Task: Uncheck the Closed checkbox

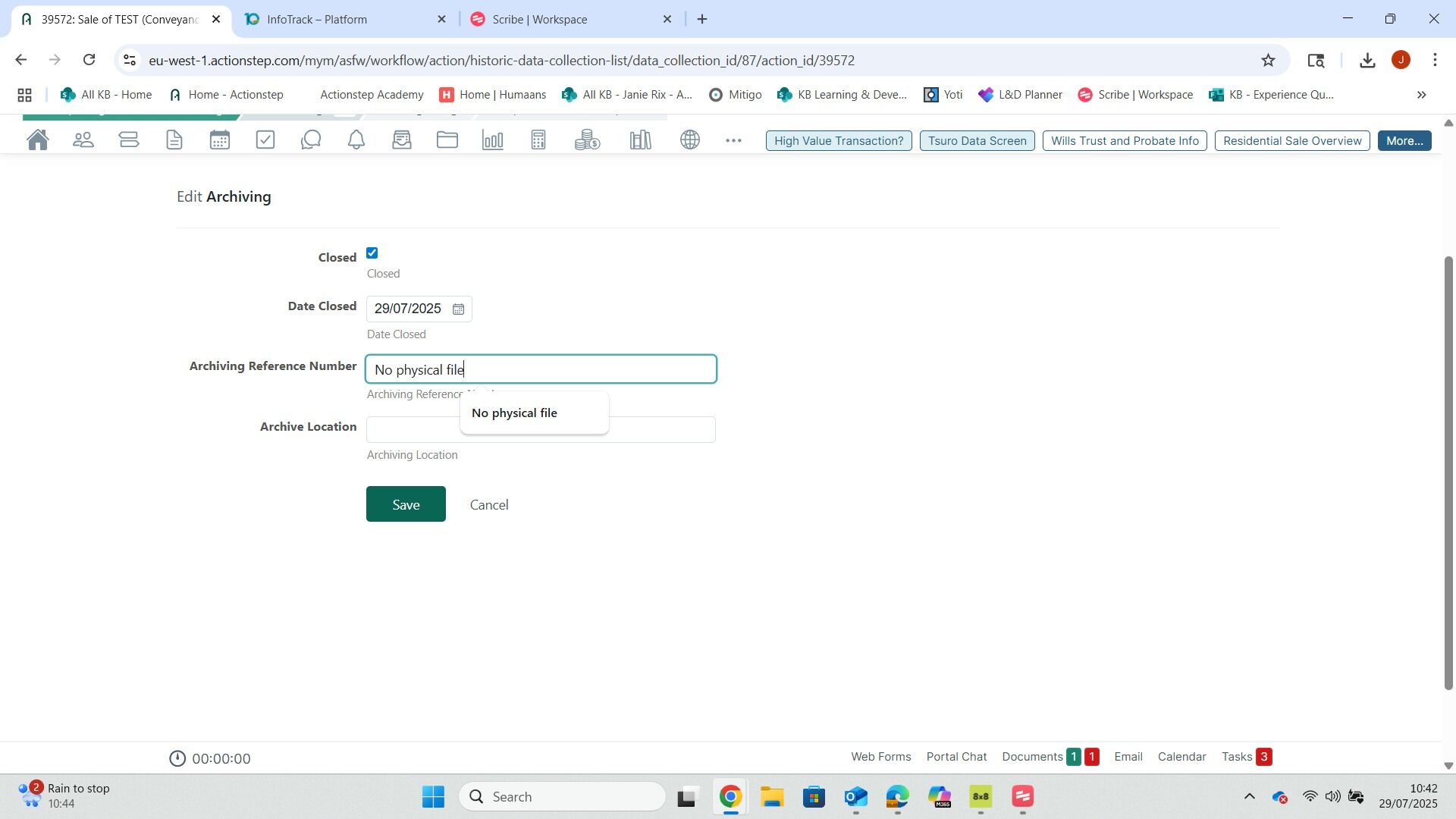Action: (372, 253)
